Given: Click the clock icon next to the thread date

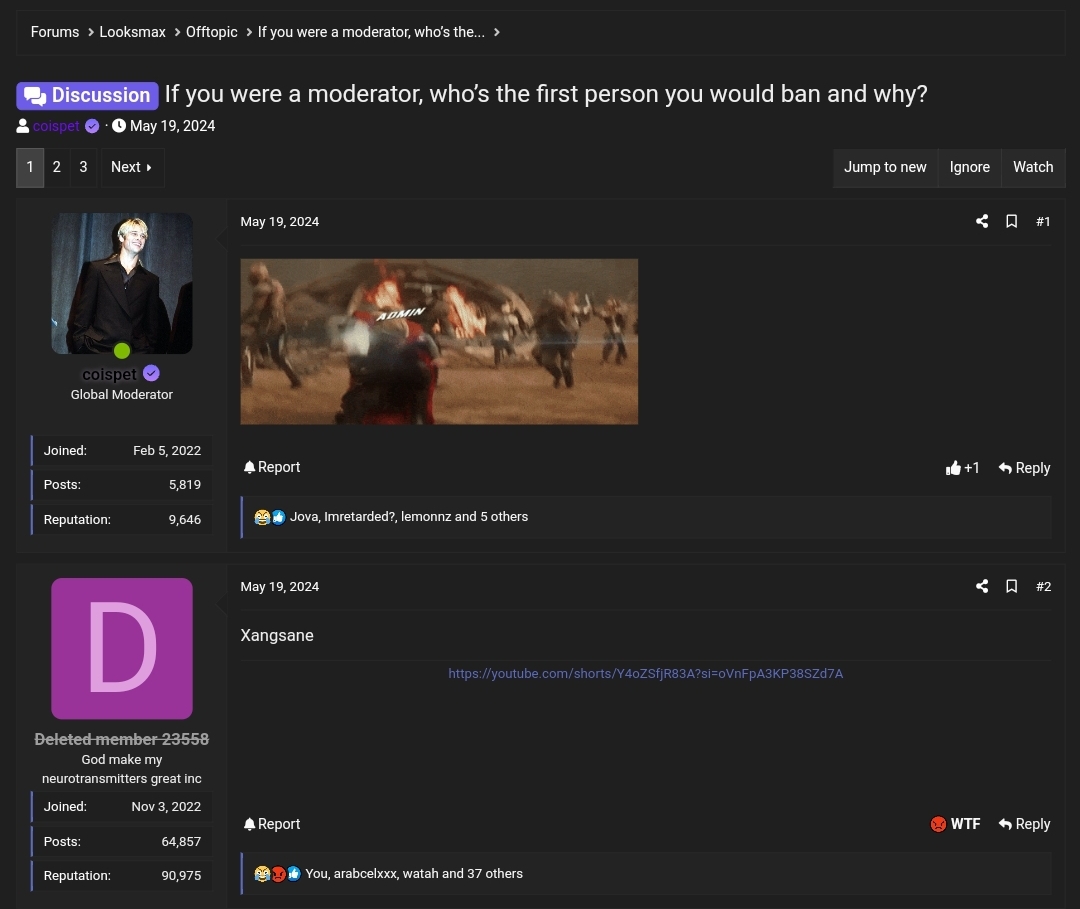Looking at the screenshot, I should [119, 126].
